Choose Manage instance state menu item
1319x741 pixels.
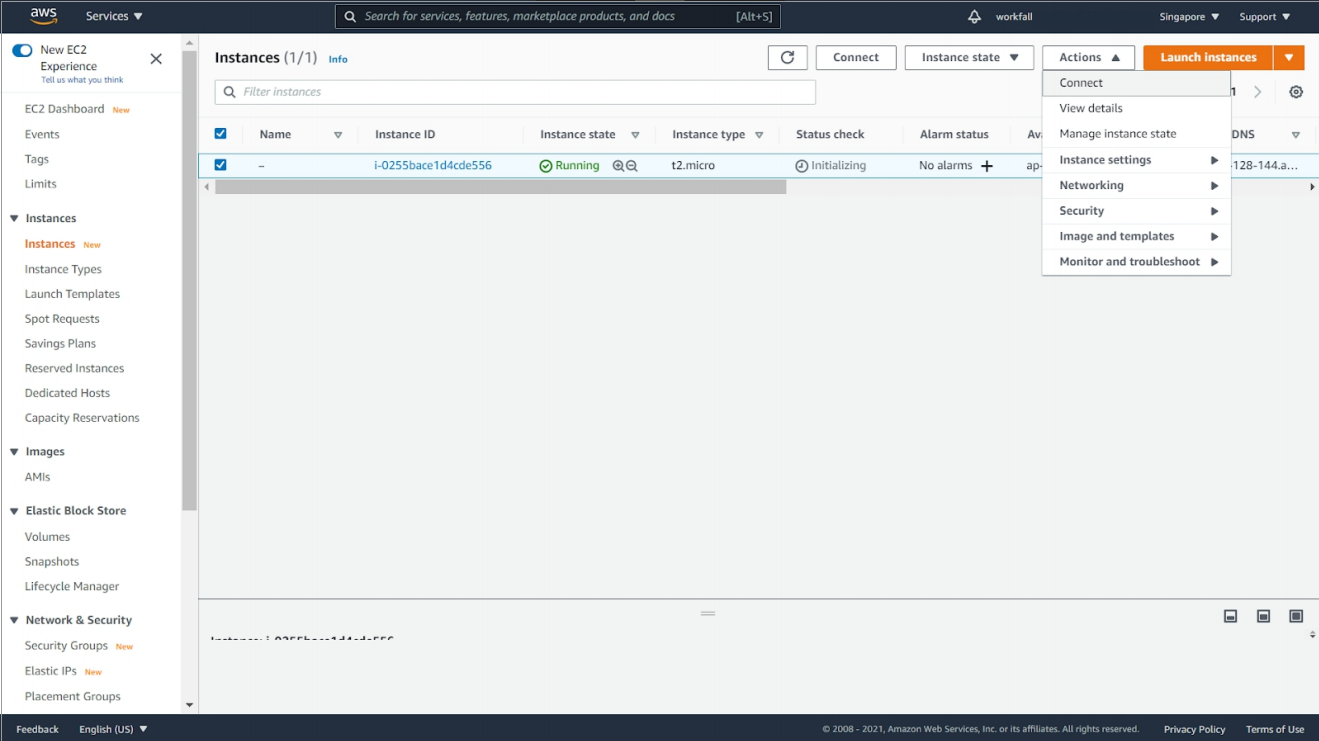click(x=1136, y=134)
